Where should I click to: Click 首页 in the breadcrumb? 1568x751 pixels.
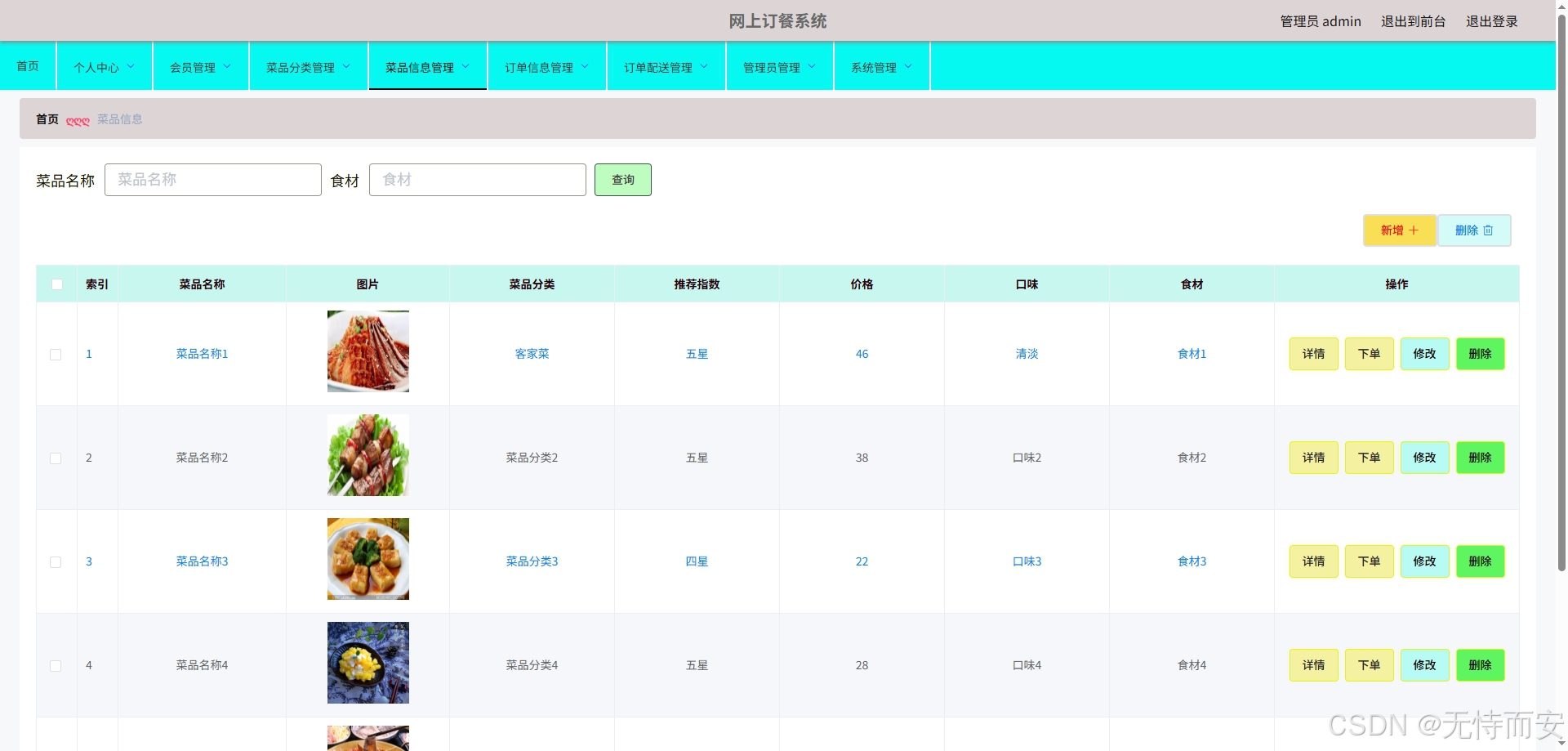click(47, 119)
